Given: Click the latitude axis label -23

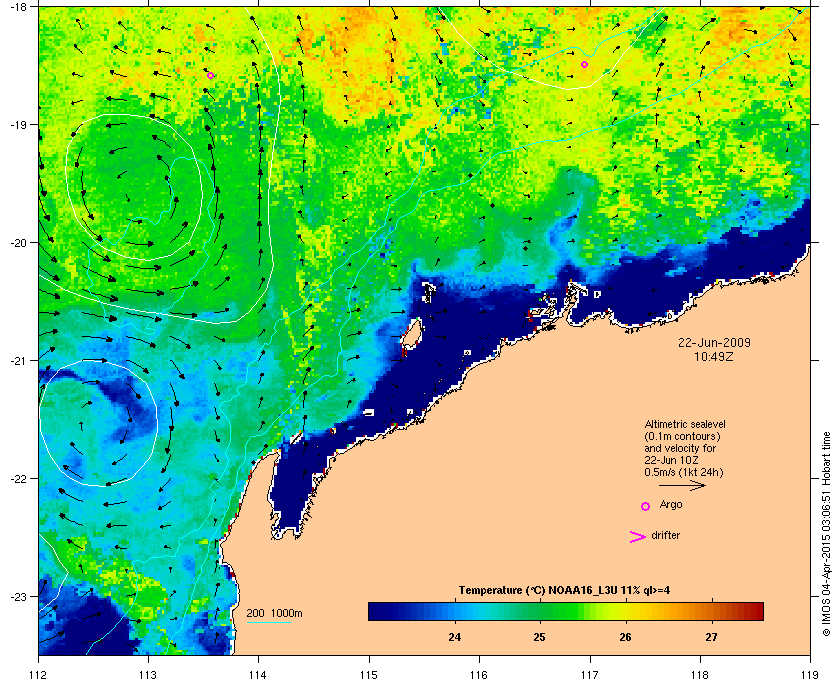Looking at the screenshot, I should 18,596.
